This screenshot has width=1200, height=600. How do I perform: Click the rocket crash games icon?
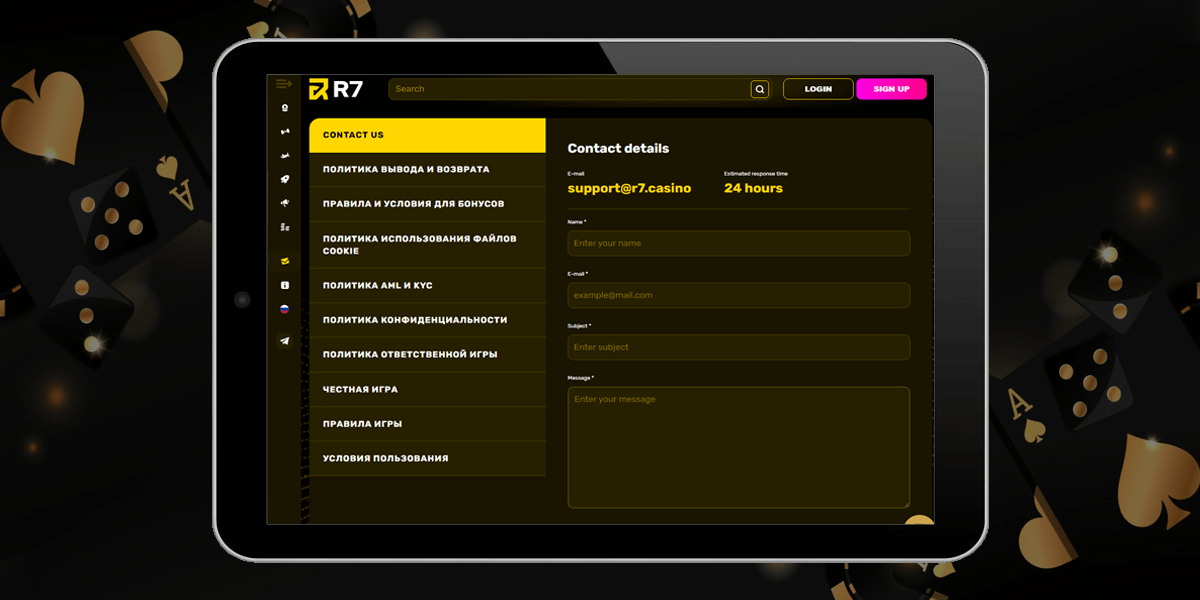pos(284,178)
